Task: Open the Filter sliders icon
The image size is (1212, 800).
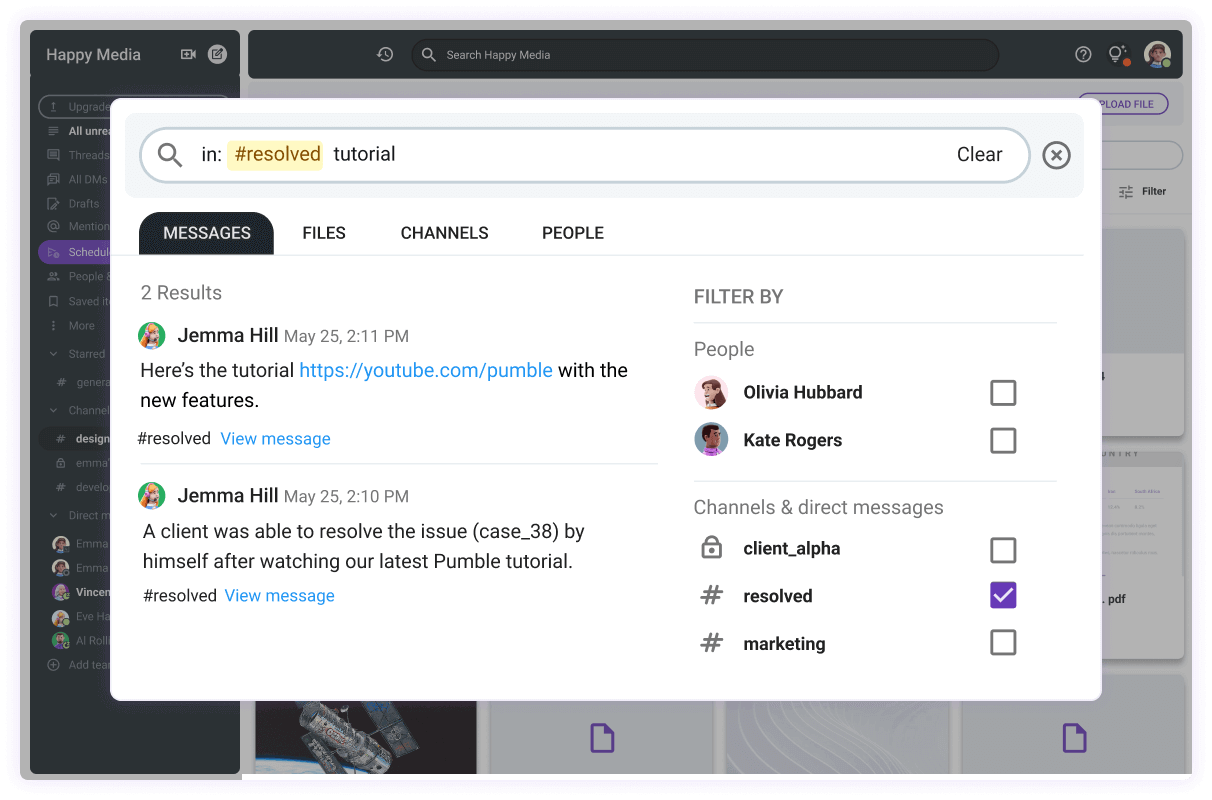Action: point(1127,191)
